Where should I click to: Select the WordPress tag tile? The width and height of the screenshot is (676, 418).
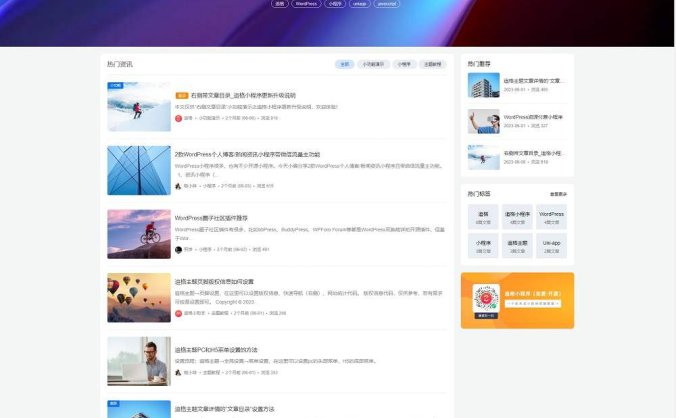coord(551,217)
